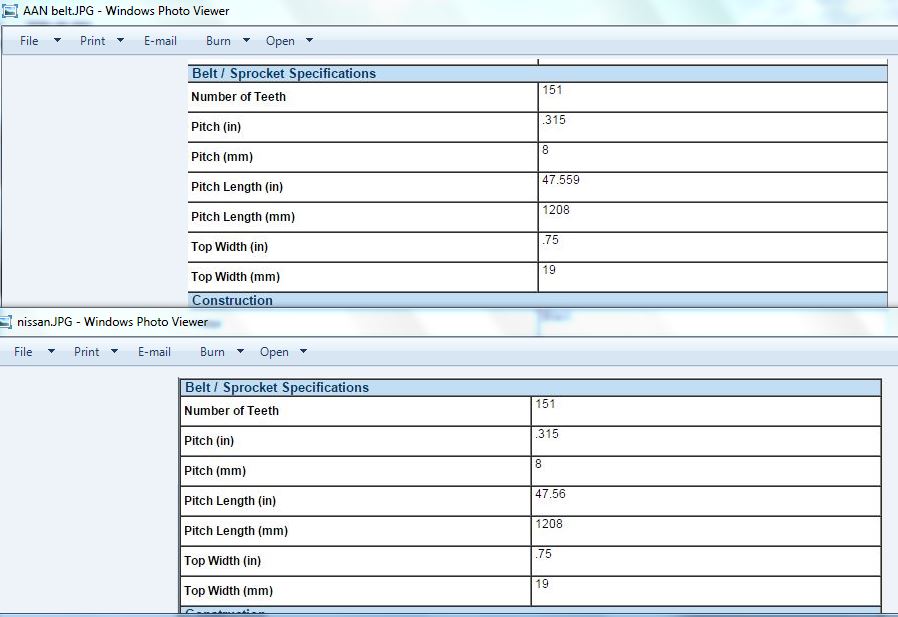Expand Open dropdown arrow in AAN belt window

point(309,41)
